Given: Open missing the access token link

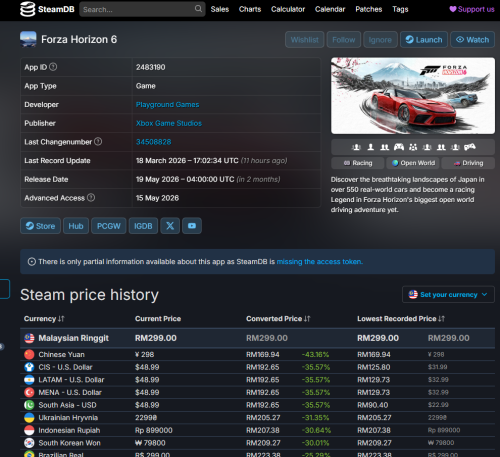Looking at the screenshot, I should pyautogui.click(x=320, y=262).
